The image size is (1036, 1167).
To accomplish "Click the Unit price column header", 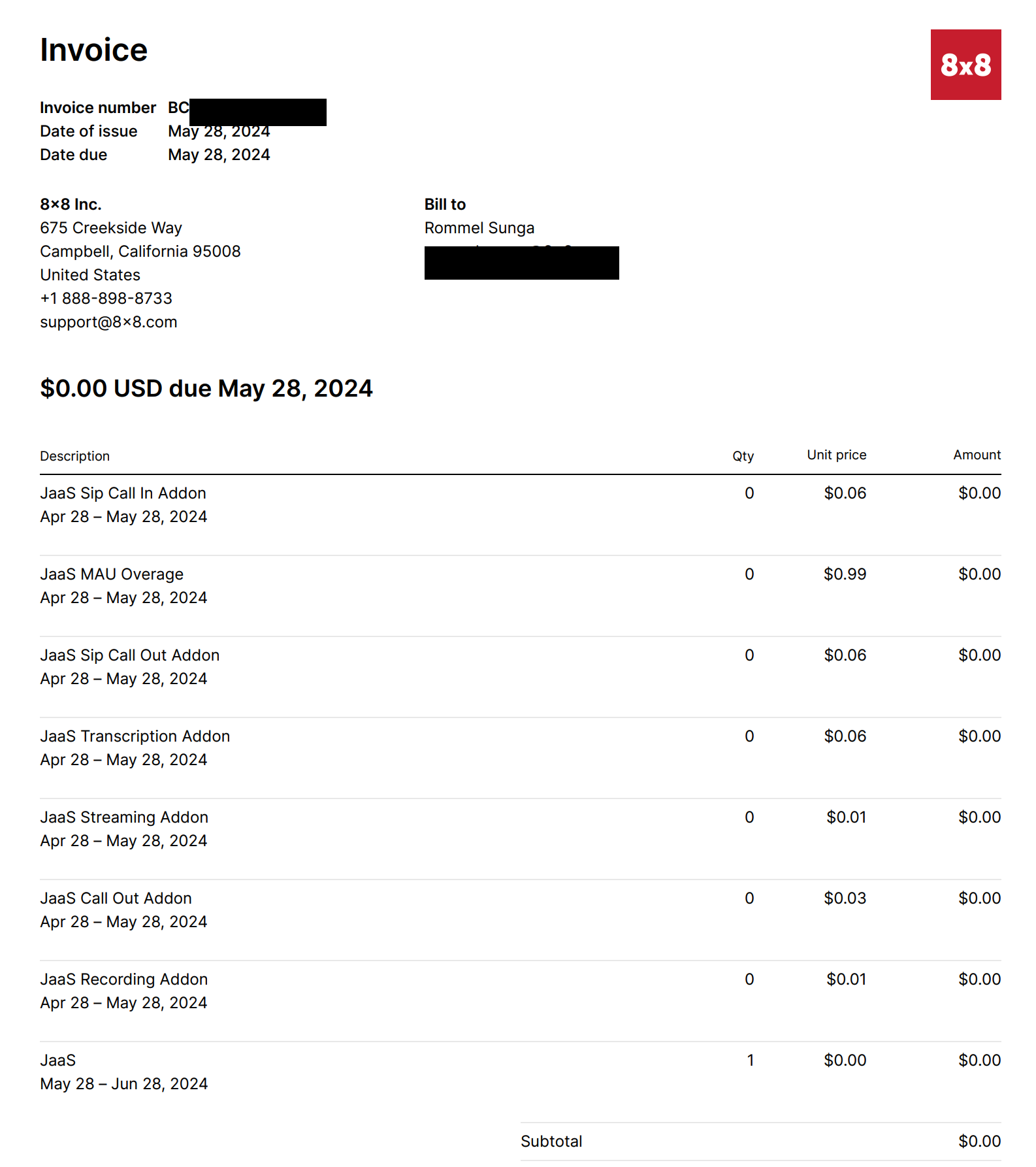I will 836,455.
